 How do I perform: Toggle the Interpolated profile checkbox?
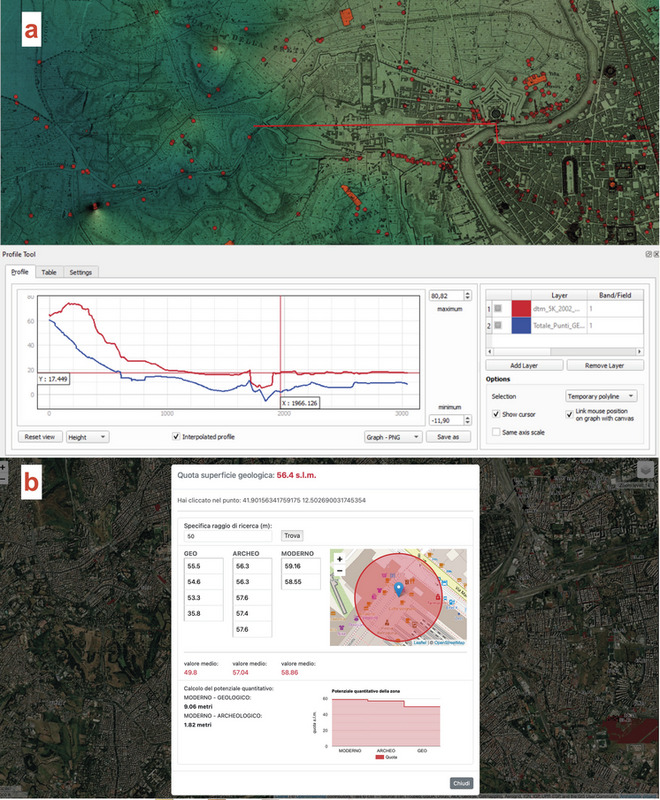(x=177, y=437)
